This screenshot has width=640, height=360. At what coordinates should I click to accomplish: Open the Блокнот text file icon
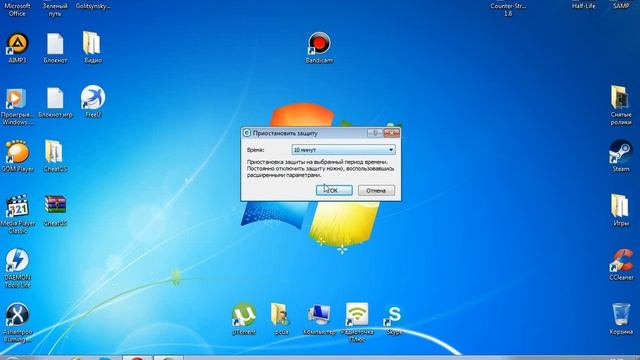point(55,44)
